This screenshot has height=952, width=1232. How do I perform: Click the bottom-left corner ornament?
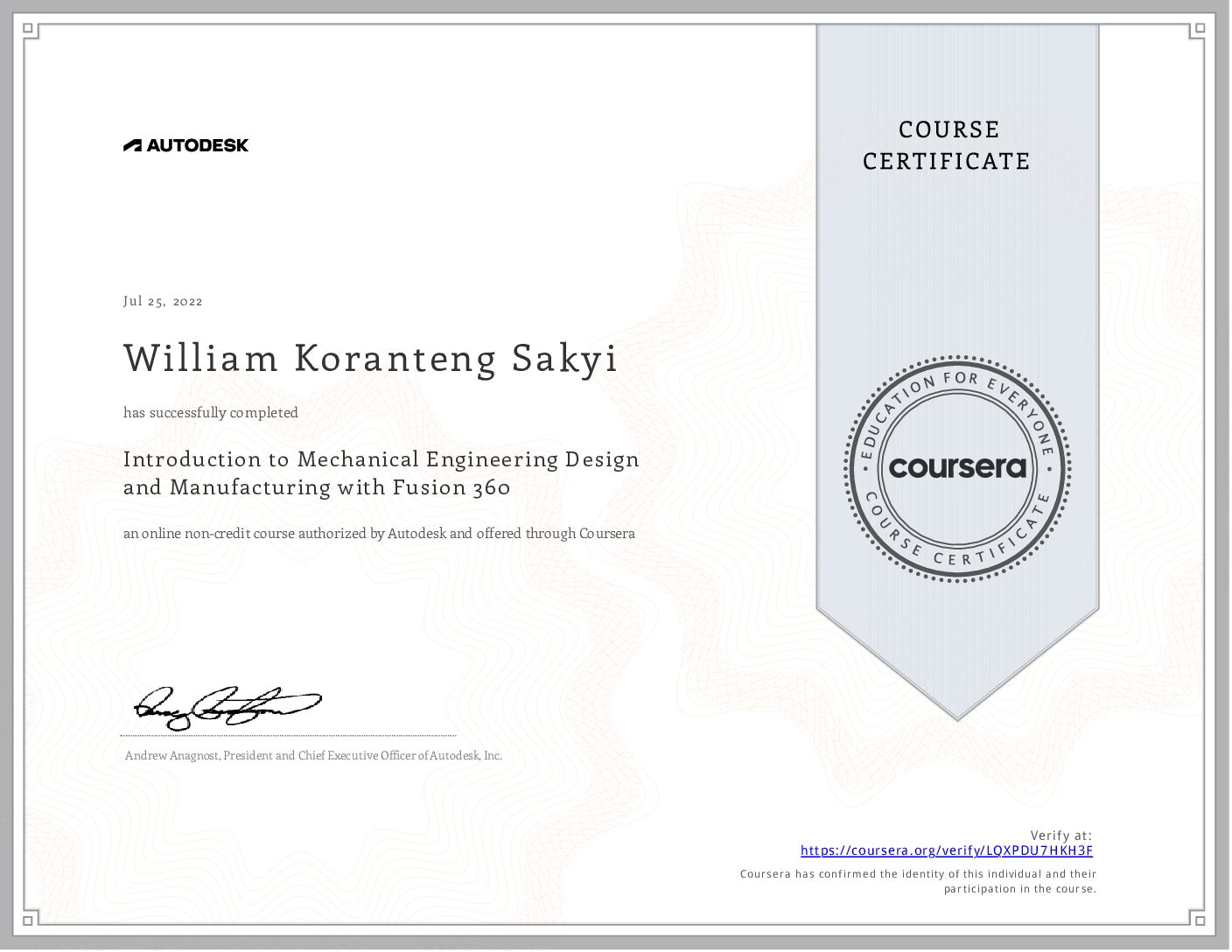(x=29, y=920)
